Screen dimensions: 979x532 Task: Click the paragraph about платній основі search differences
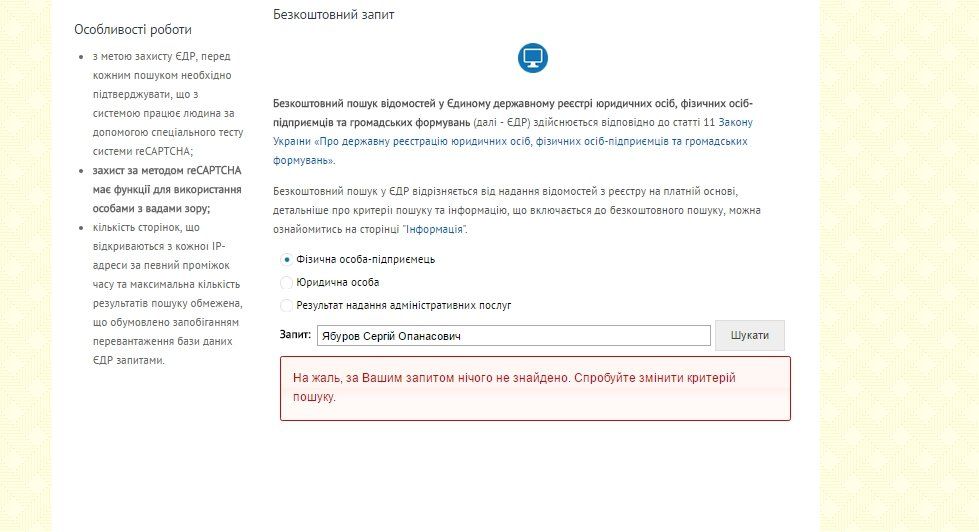[x=515, y=210]
